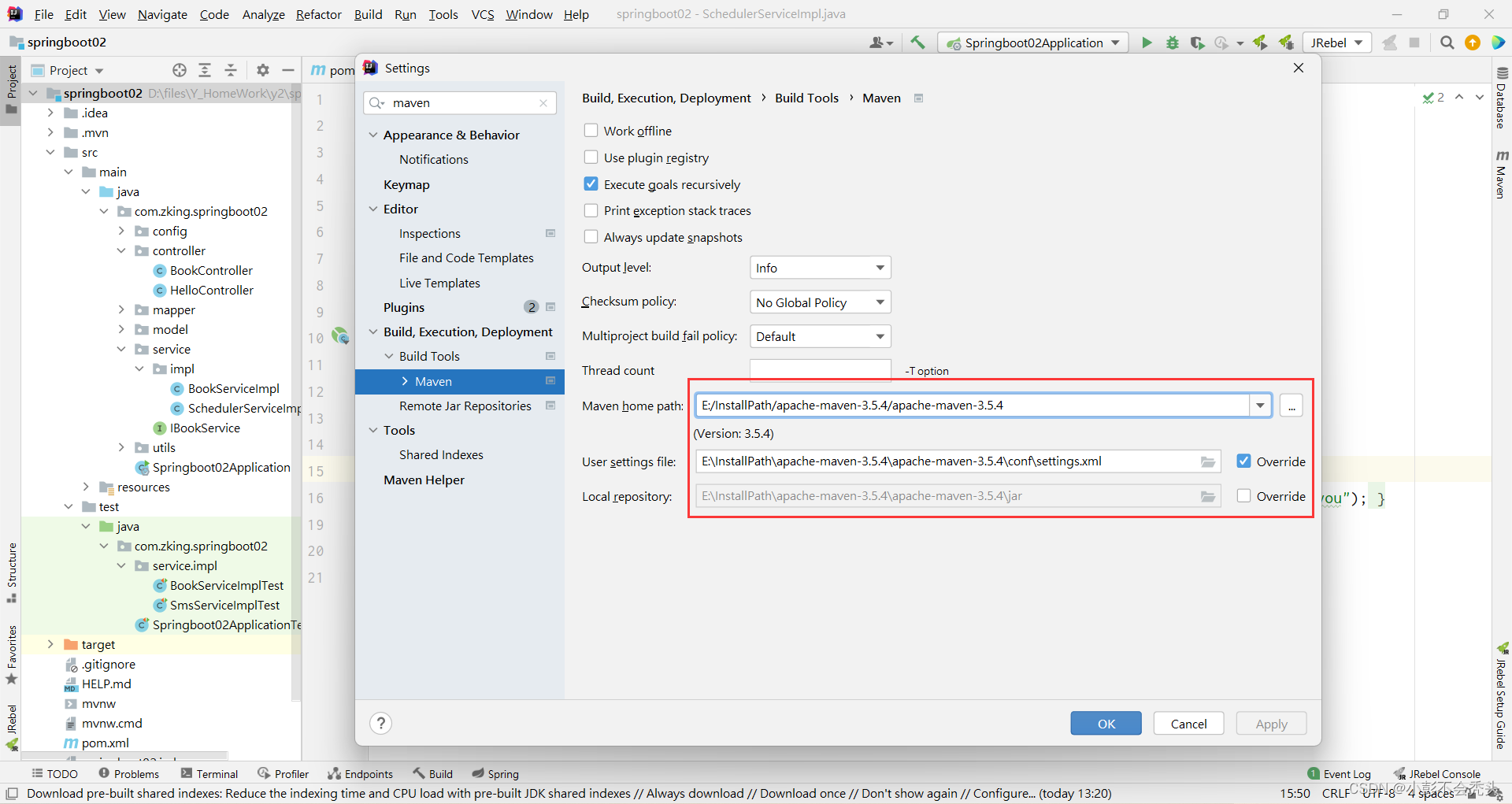Run with coverage icon in toolbar

pyautogui.click(x=1198, y=43)
